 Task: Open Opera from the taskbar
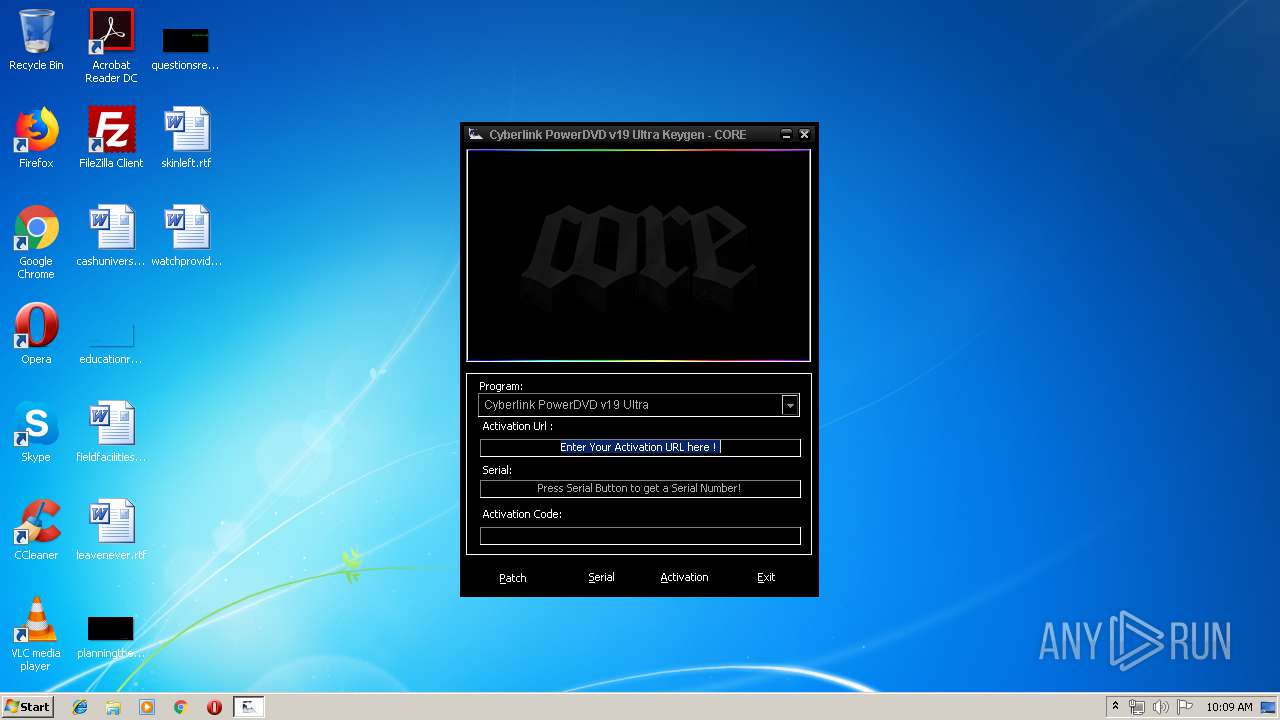click(214, 707)
